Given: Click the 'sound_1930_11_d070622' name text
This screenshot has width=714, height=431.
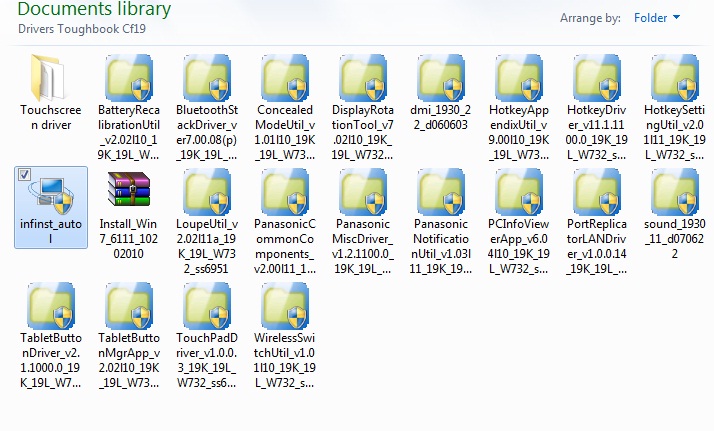Looking at the screenshot, I should click(x=674, y=238).
